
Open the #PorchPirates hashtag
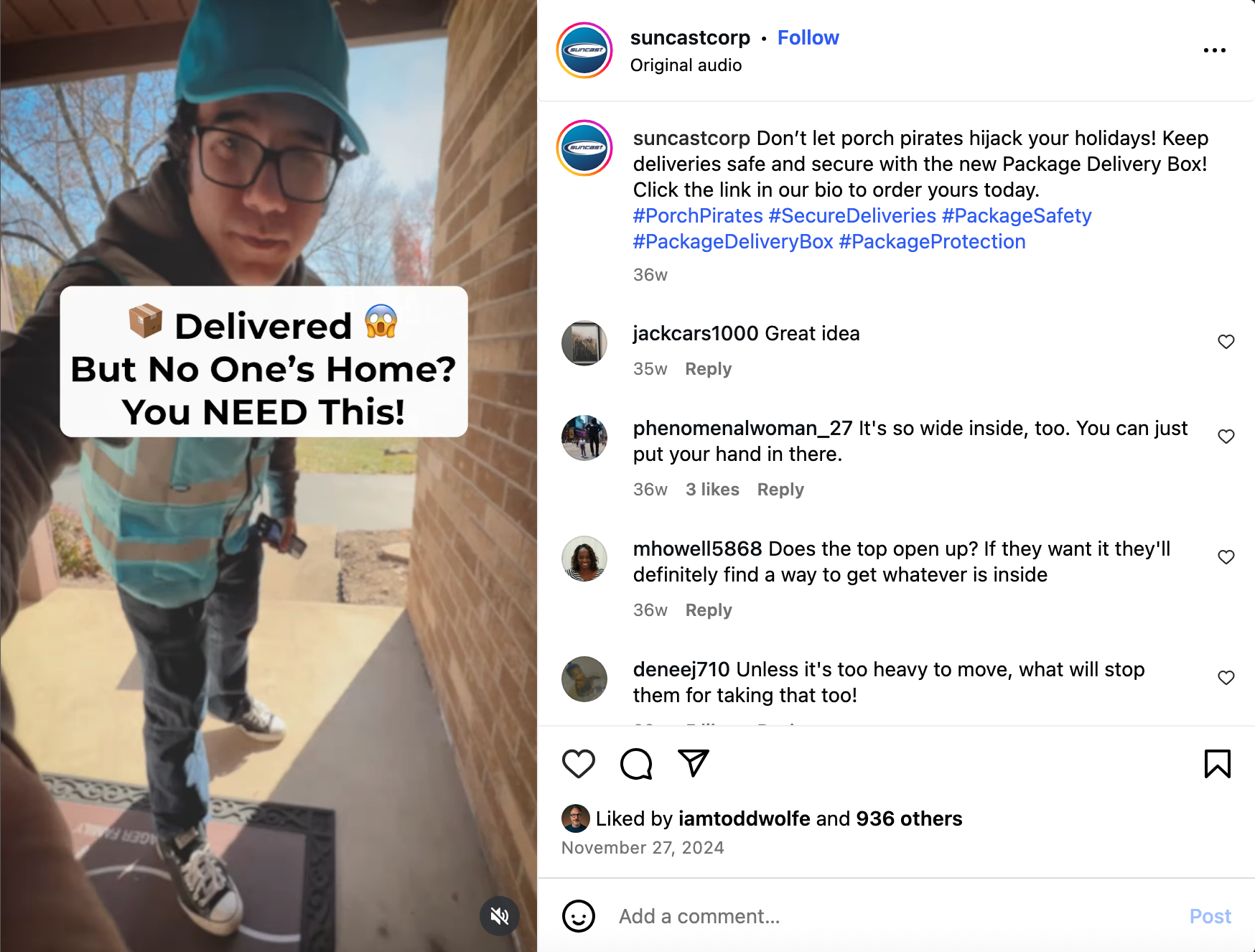[x=698, y=215]
